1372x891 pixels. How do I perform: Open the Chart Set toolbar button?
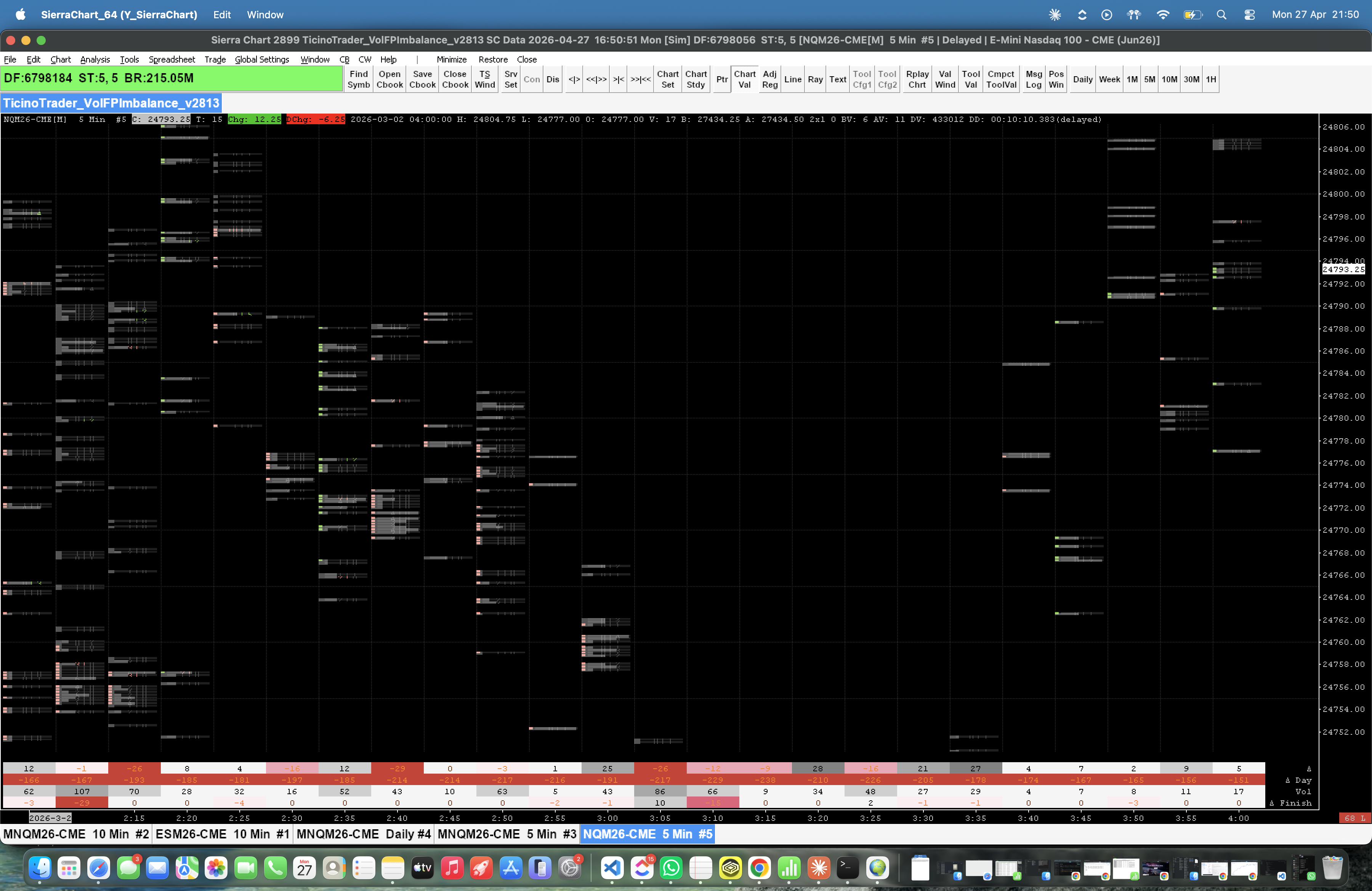[x=667, y=79]
